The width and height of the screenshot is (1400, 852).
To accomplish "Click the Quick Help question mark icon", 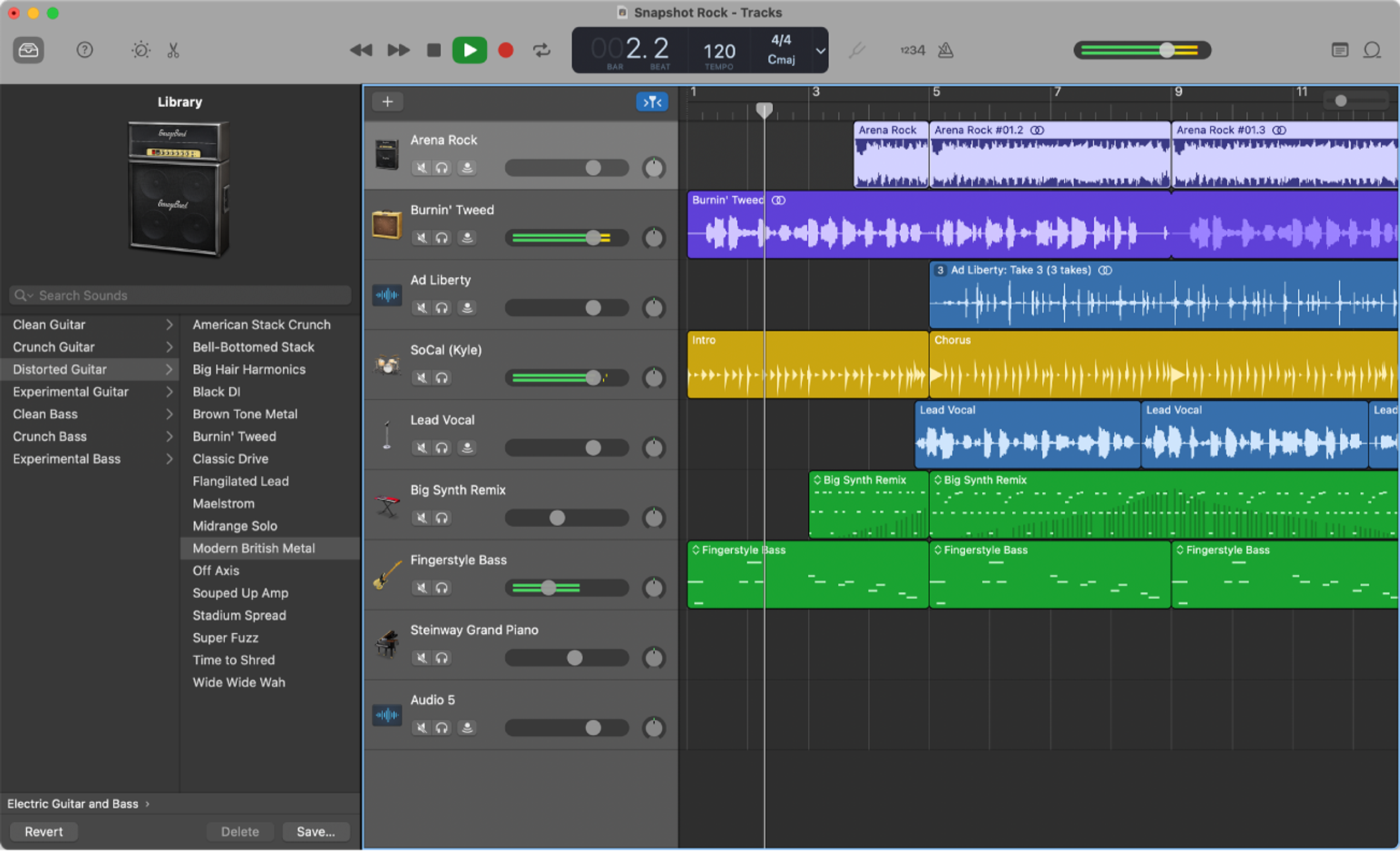I will pos(85,50).
